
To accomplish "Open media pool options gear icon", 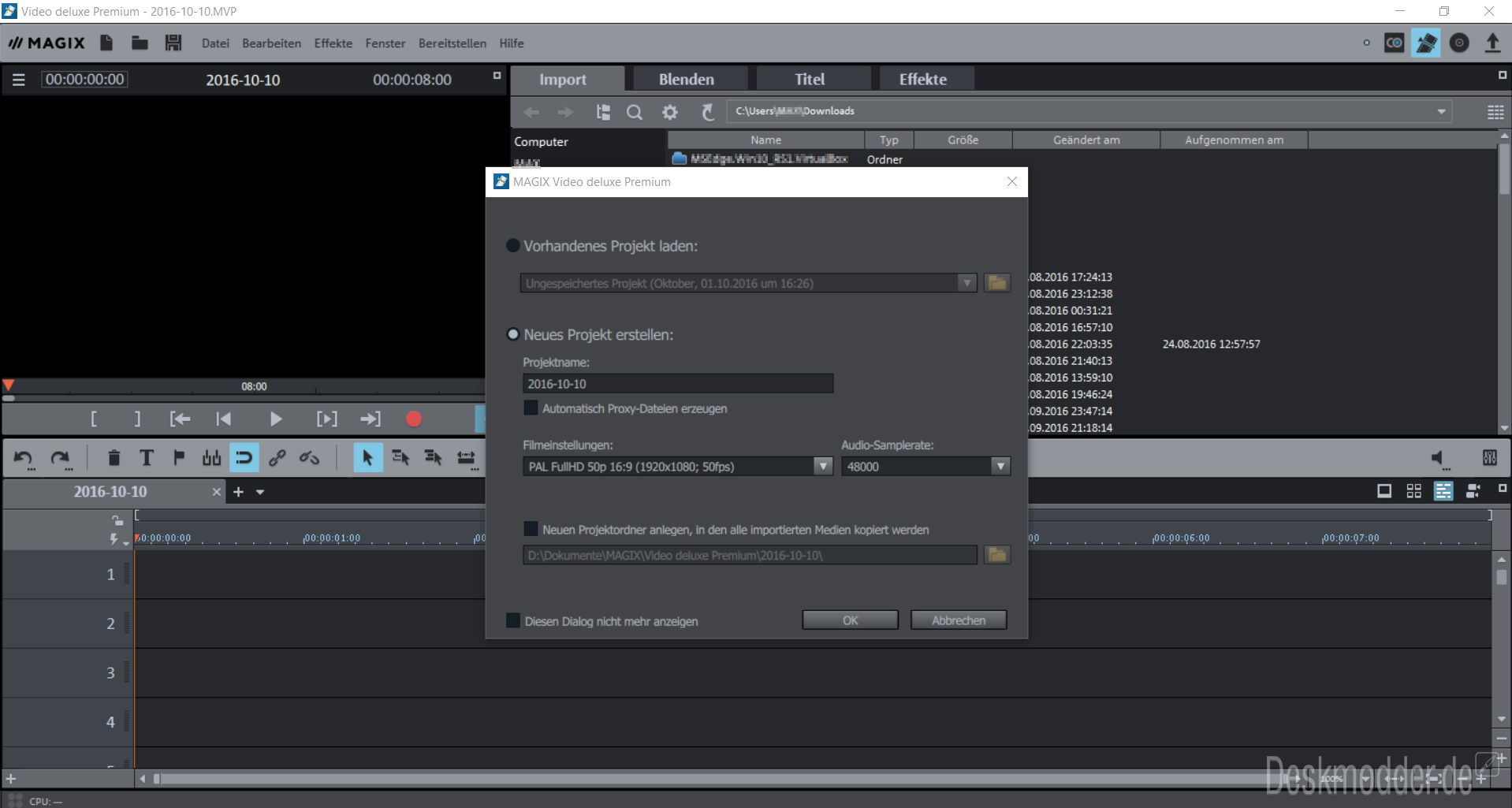I will pos(670,112).
